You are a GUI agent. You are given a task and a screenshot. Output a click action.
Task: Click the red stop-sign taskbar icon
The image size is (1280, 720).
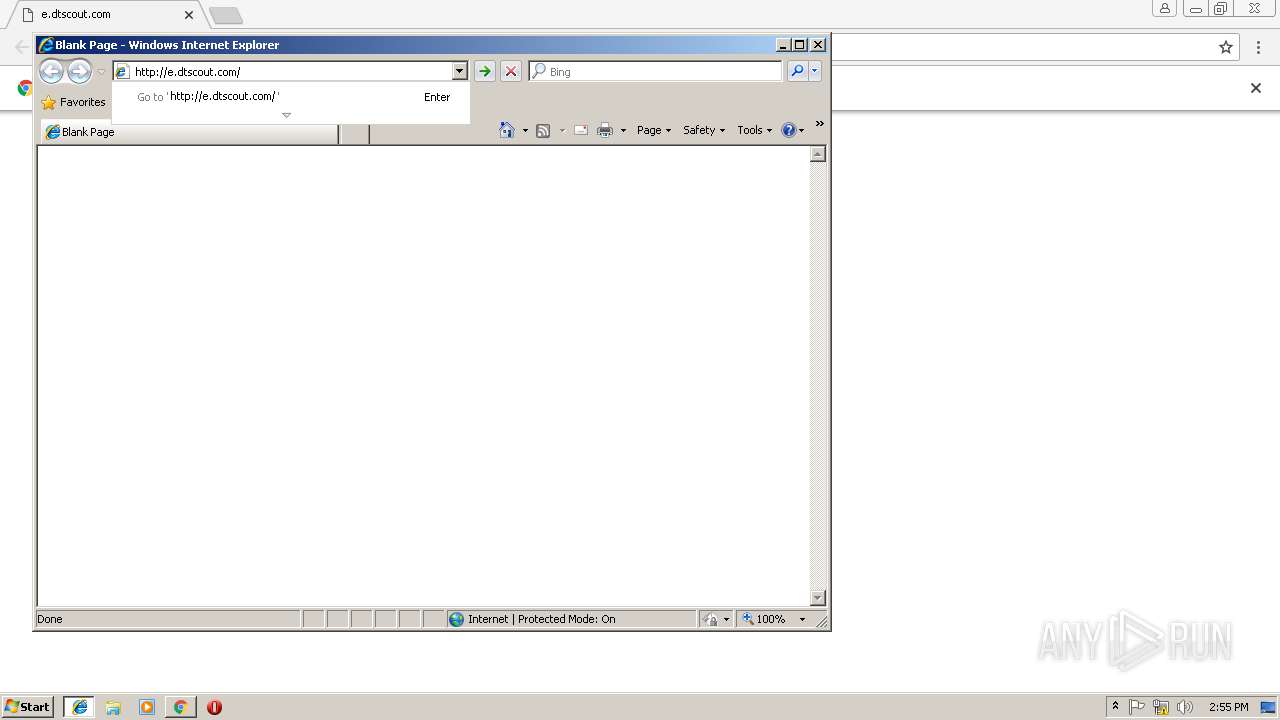click(x=214, y=707)
